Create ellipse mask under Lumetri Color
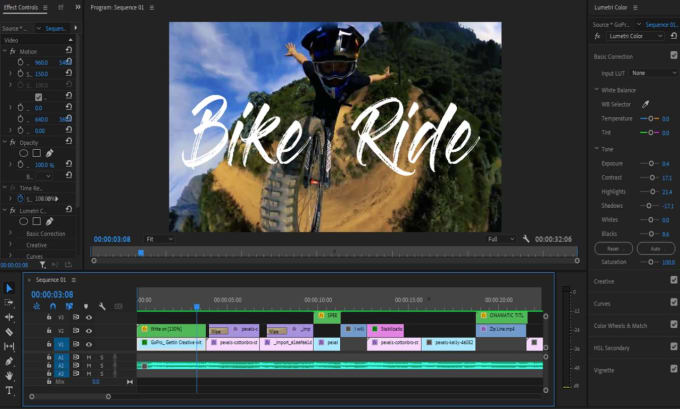The height and width of the screenshot is (409, 680). pyautogui.click(x=23, y=221)
